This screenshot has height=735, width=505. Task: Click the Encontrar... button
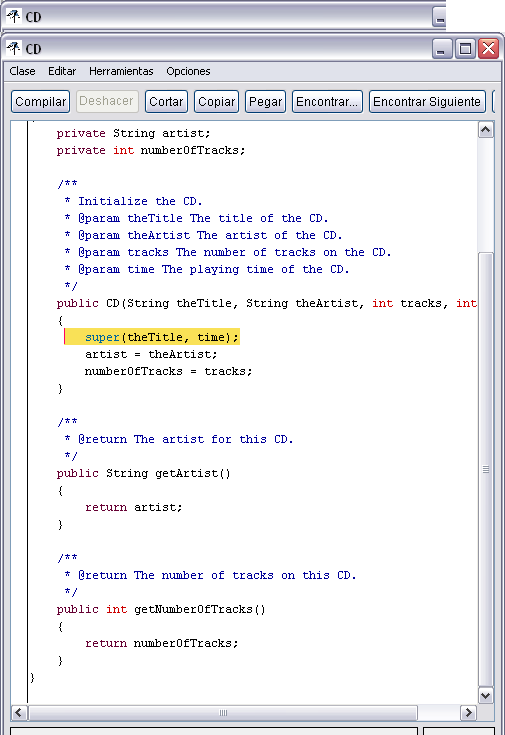(x=327, y=102)
